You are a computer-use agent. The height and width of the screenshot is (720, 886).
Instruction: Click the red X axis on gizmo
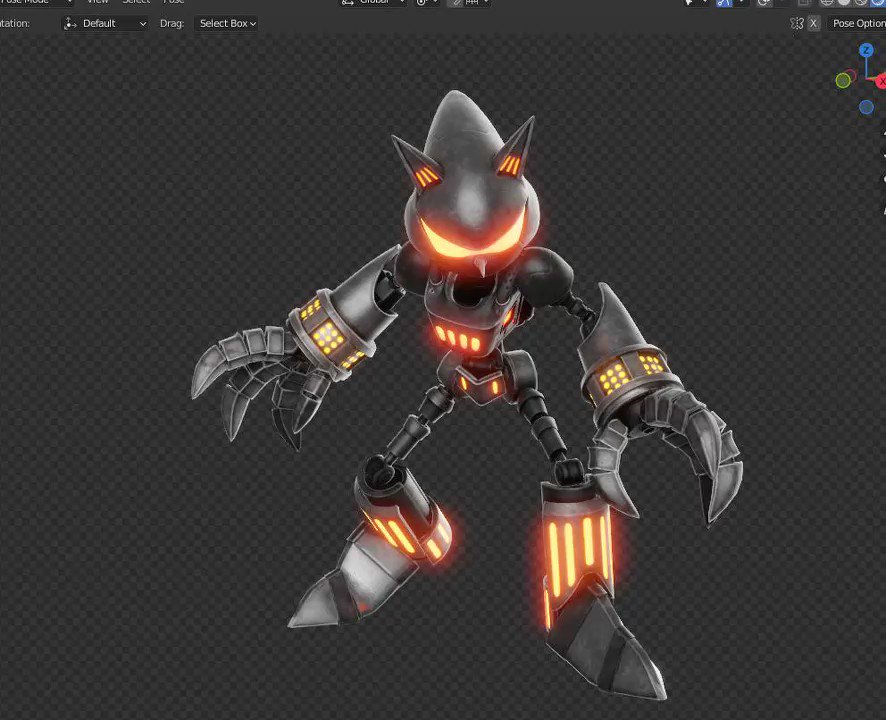click(x=881, y=82)
